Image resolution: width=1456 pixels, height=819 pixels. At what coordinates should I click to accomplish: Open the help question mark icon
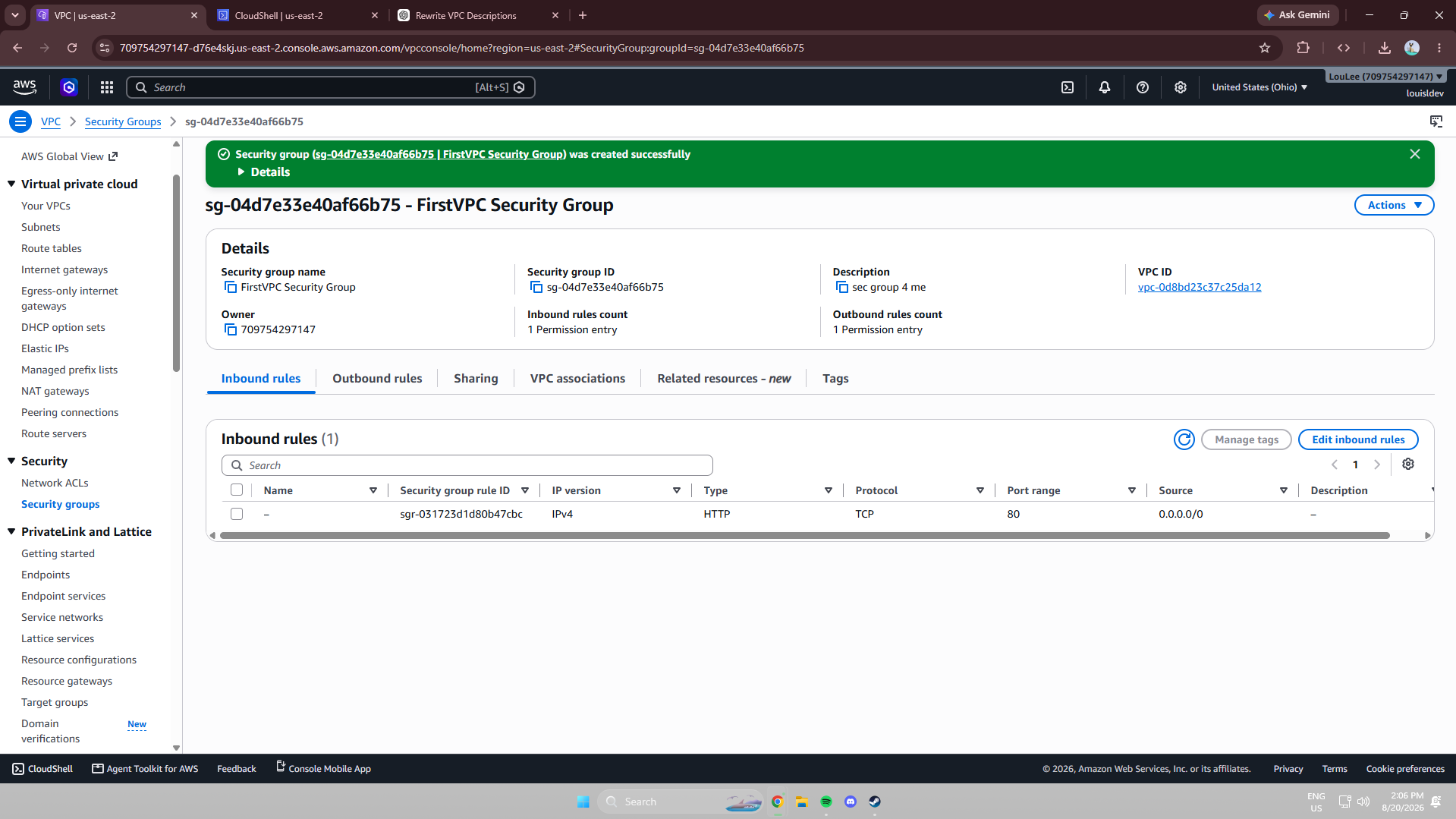tap(1143, 87)
